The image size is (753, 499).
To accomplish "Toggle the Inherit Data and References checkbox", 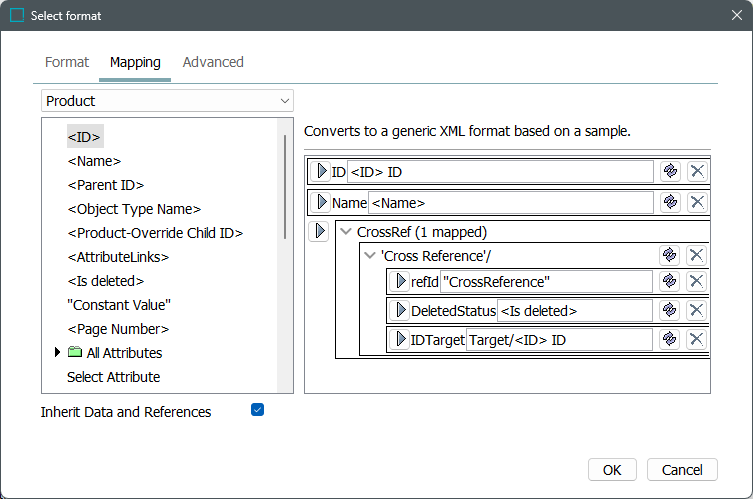I will tap(257, 410).
